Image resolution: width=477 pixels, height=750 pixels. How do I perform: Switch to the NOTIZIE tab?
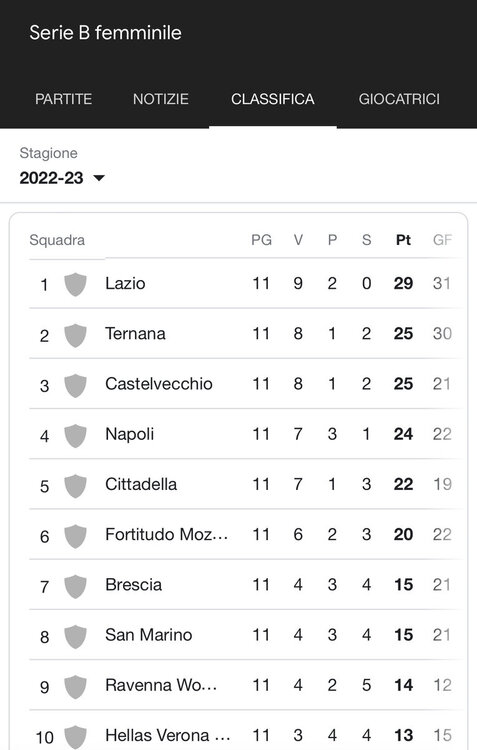point(161,99)
